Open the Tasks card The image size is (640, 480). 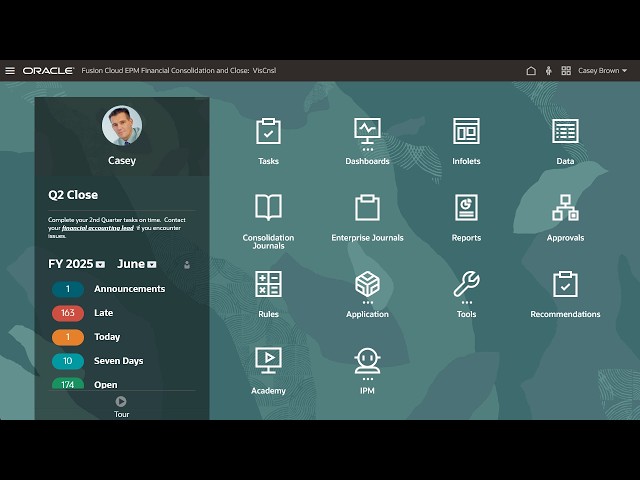coord(268,141)
